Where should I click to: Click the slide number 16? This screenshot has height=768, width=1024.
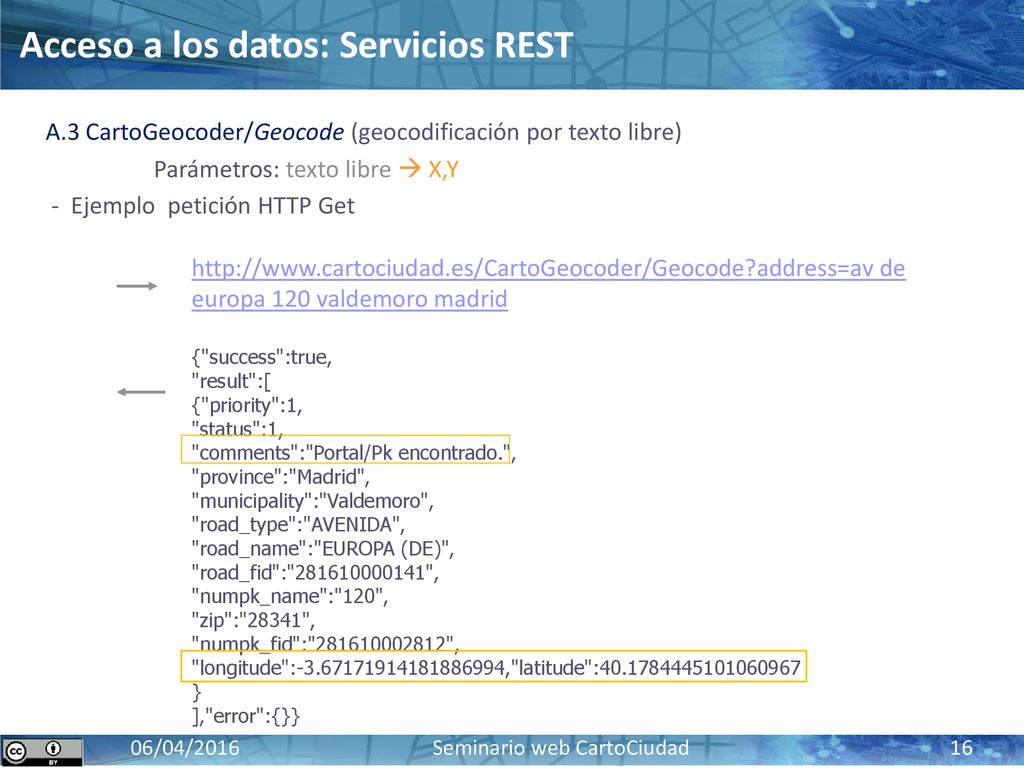pyautogui.click(x=961, y=748)
